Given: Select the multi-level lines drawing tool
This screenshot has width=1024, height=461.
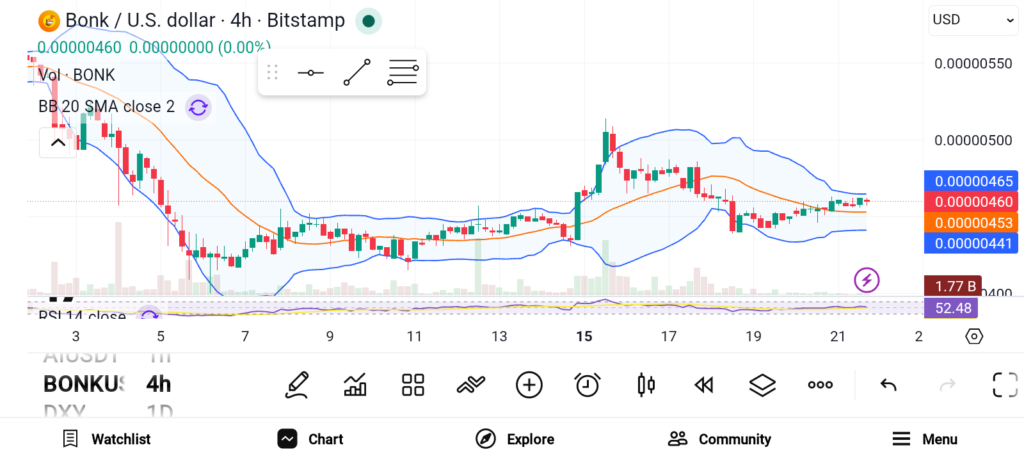Looking at the screenshot, I should click(x=403, y=72).
